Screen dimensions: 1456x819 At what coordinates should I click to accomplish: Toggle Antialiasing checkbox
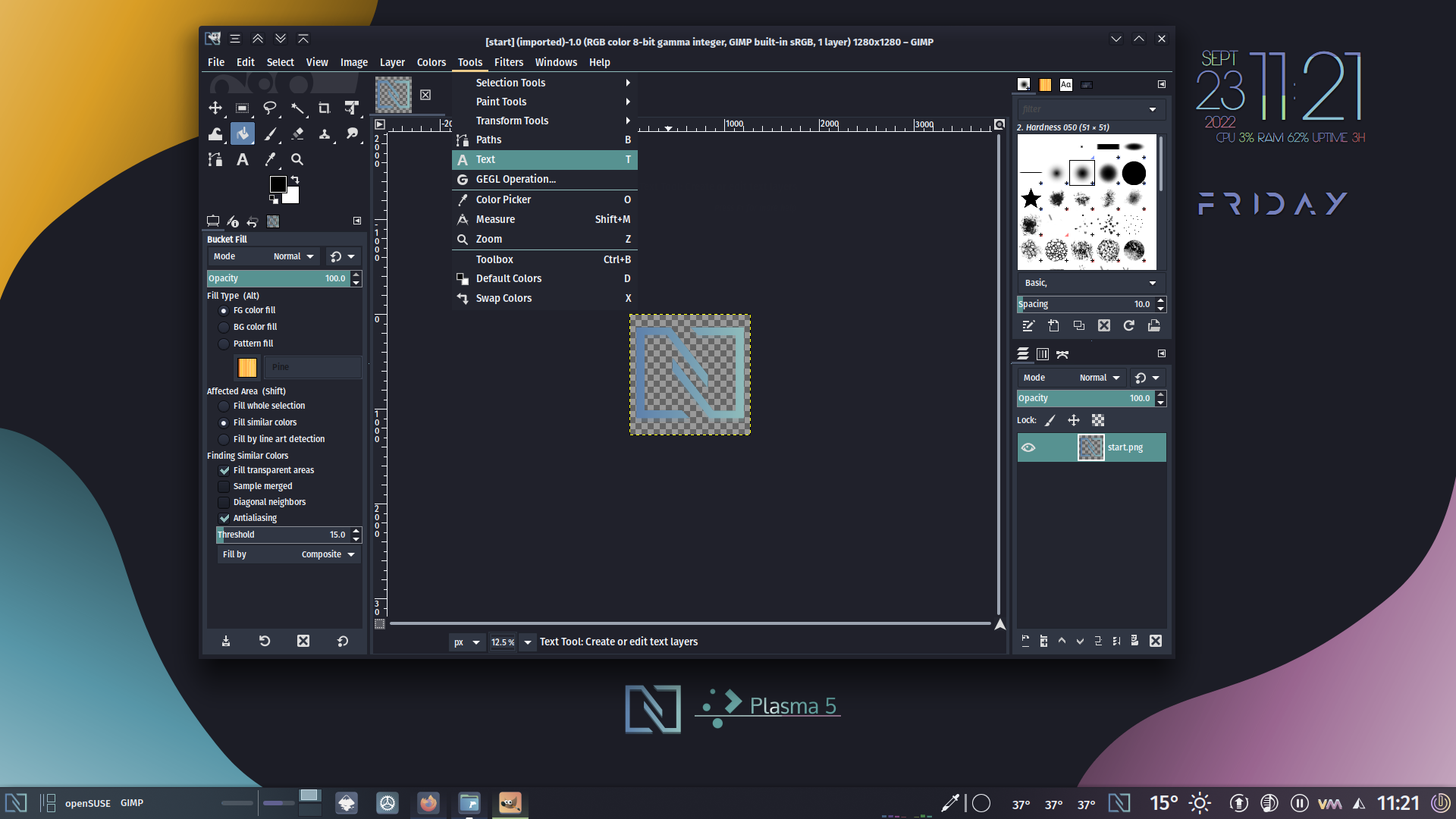[x=224, y=519]
